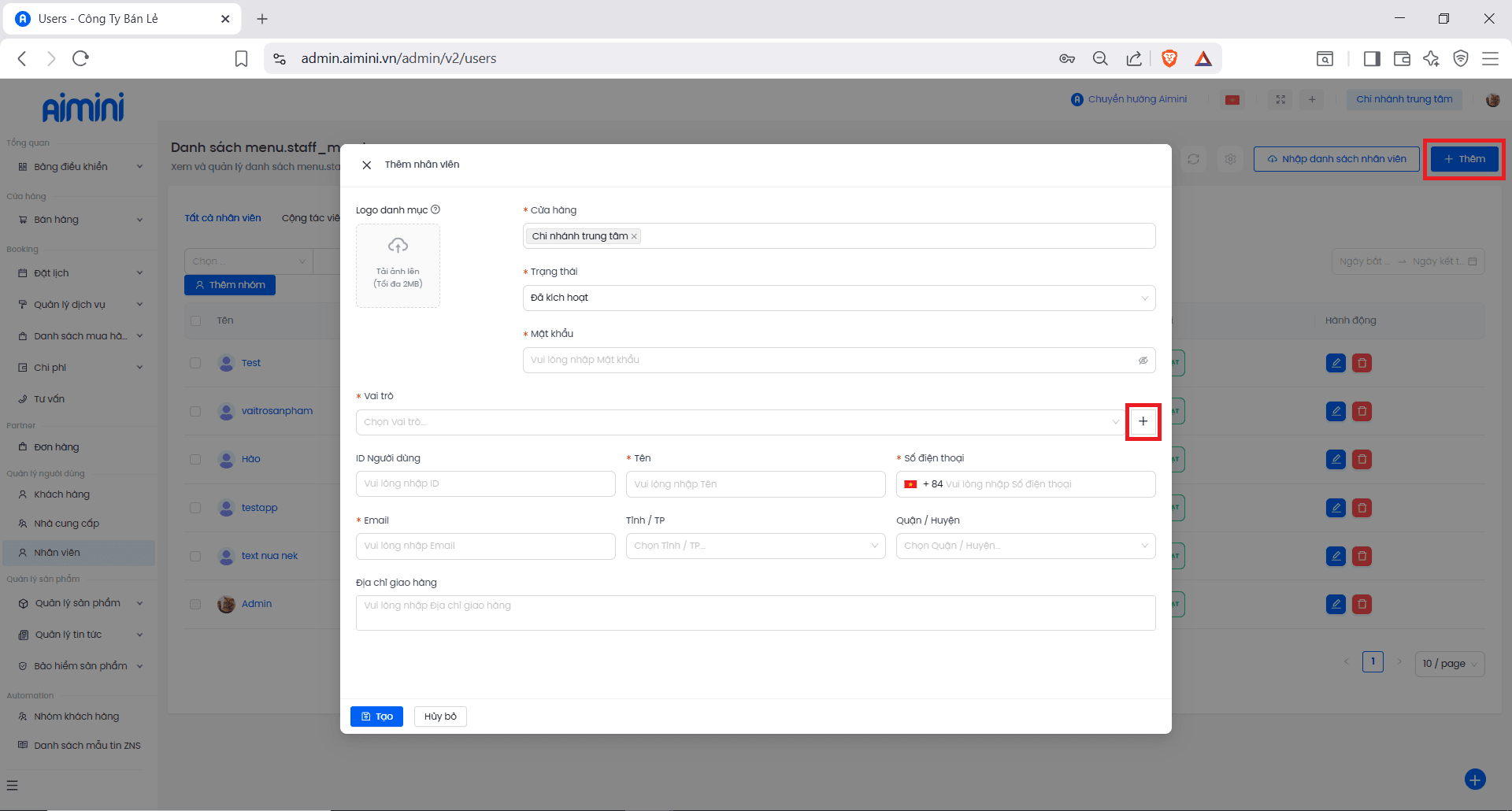Viewport: 1512px width, 811px height.
Task: Click the plus icon beside Vai trò field
Action: 1143,422
